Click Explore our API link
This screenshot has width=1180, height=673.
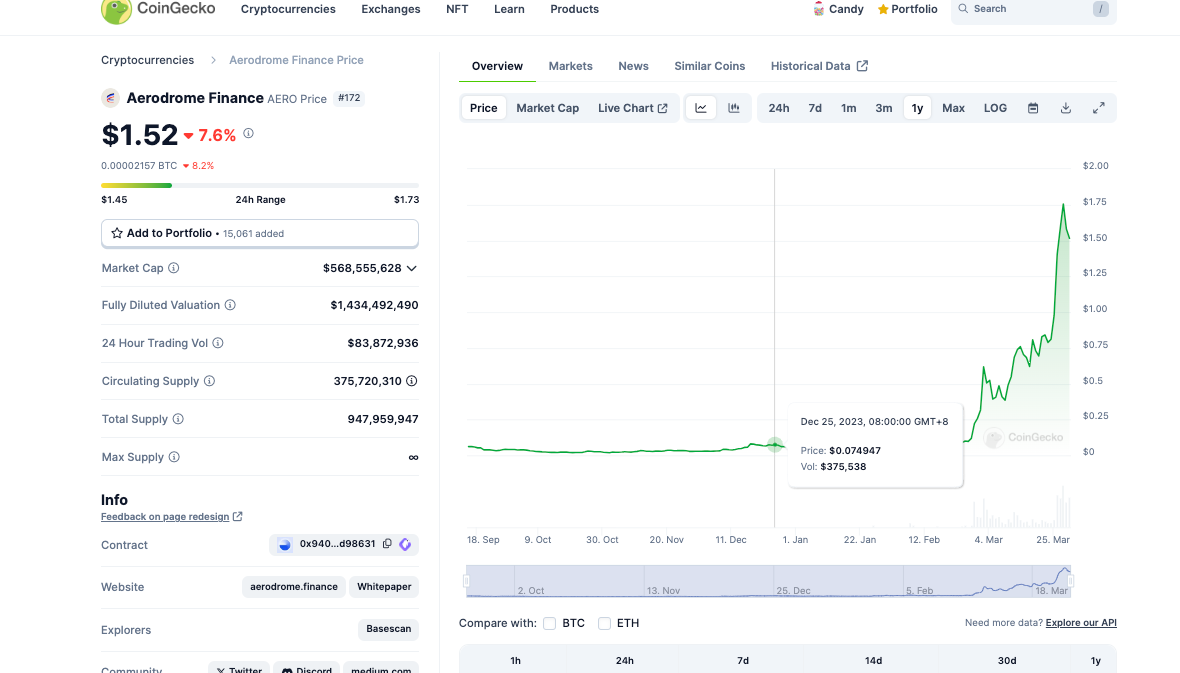[x=1081, y=623]
